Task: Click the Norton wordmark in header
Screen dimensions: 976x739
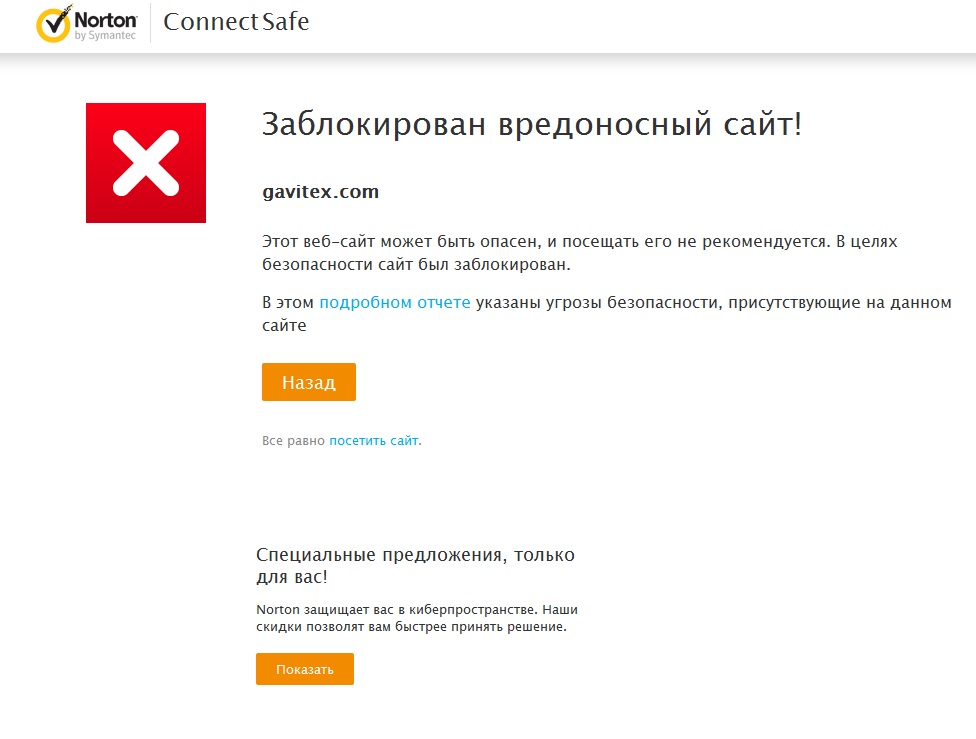Action: (x=105, y=18)
